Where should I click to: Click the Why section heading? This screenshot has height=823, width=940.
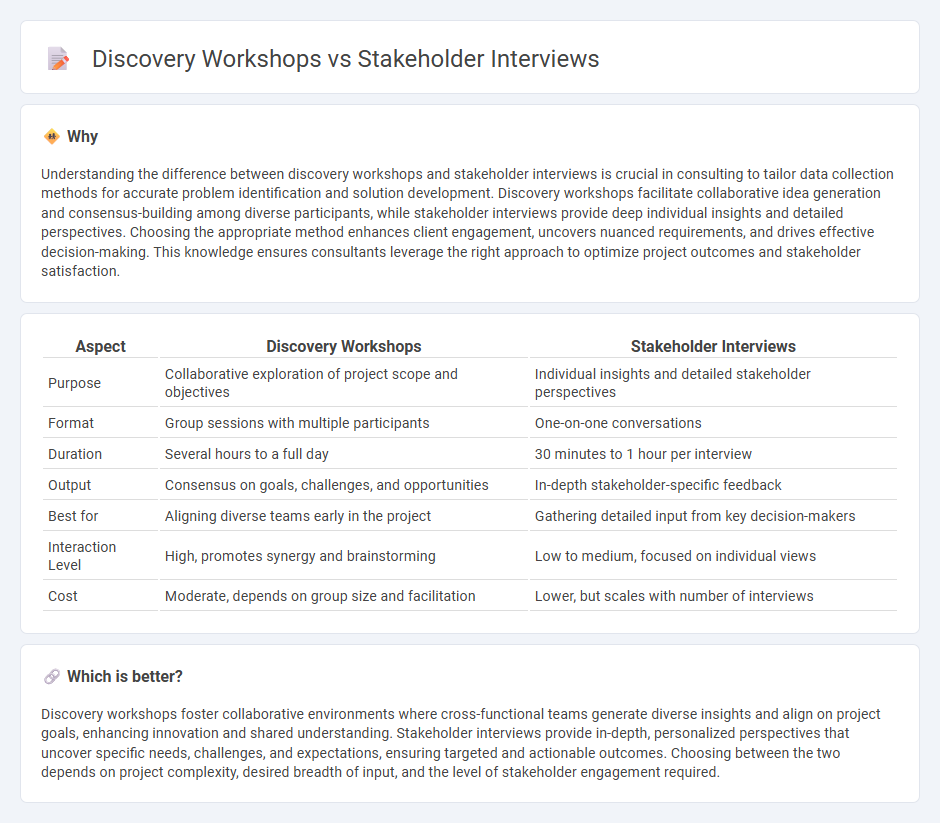82,137
